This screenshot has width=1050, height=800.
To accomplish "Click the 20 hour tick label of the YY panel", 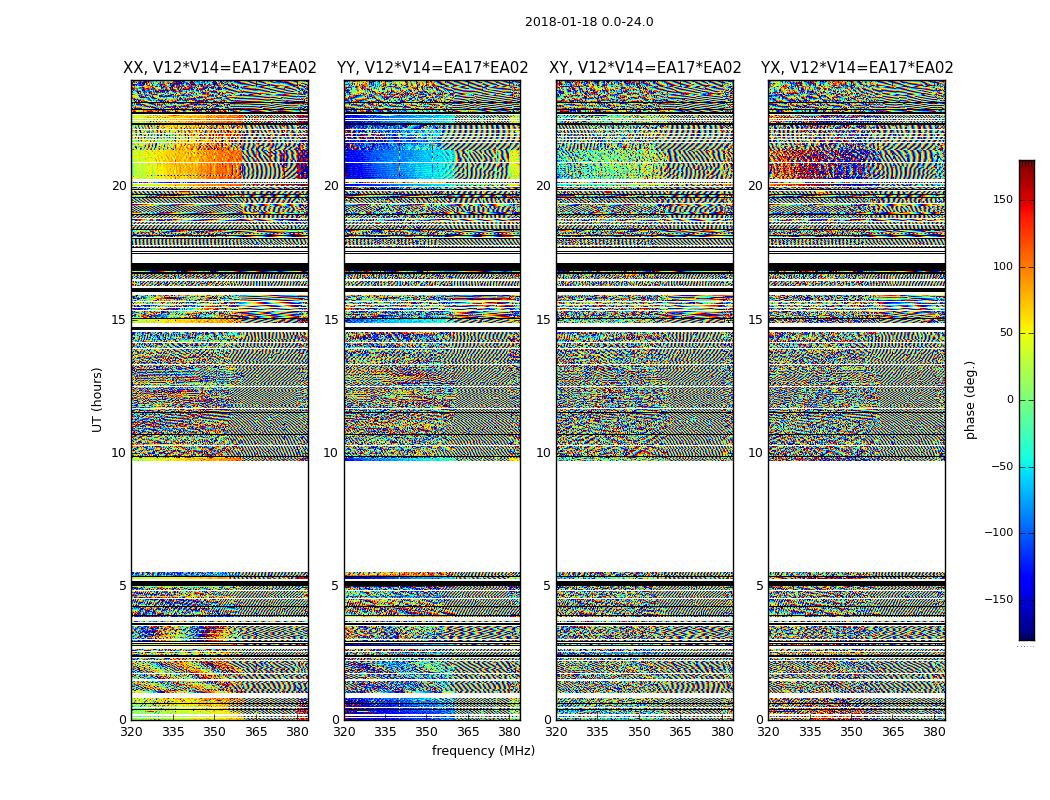I will 331,186.
